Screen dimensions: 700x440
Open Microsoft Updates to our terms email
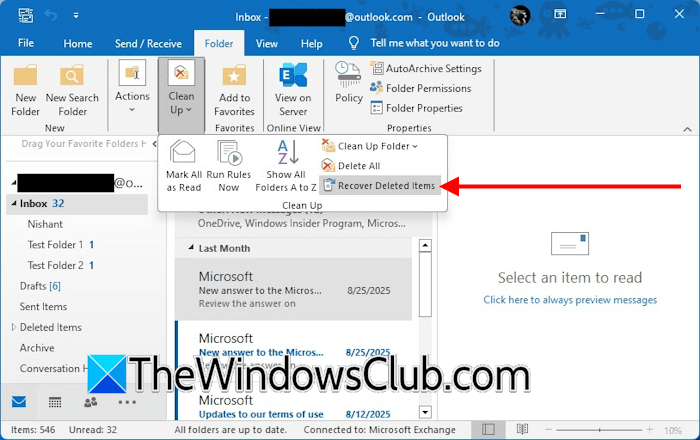(295, 407)
